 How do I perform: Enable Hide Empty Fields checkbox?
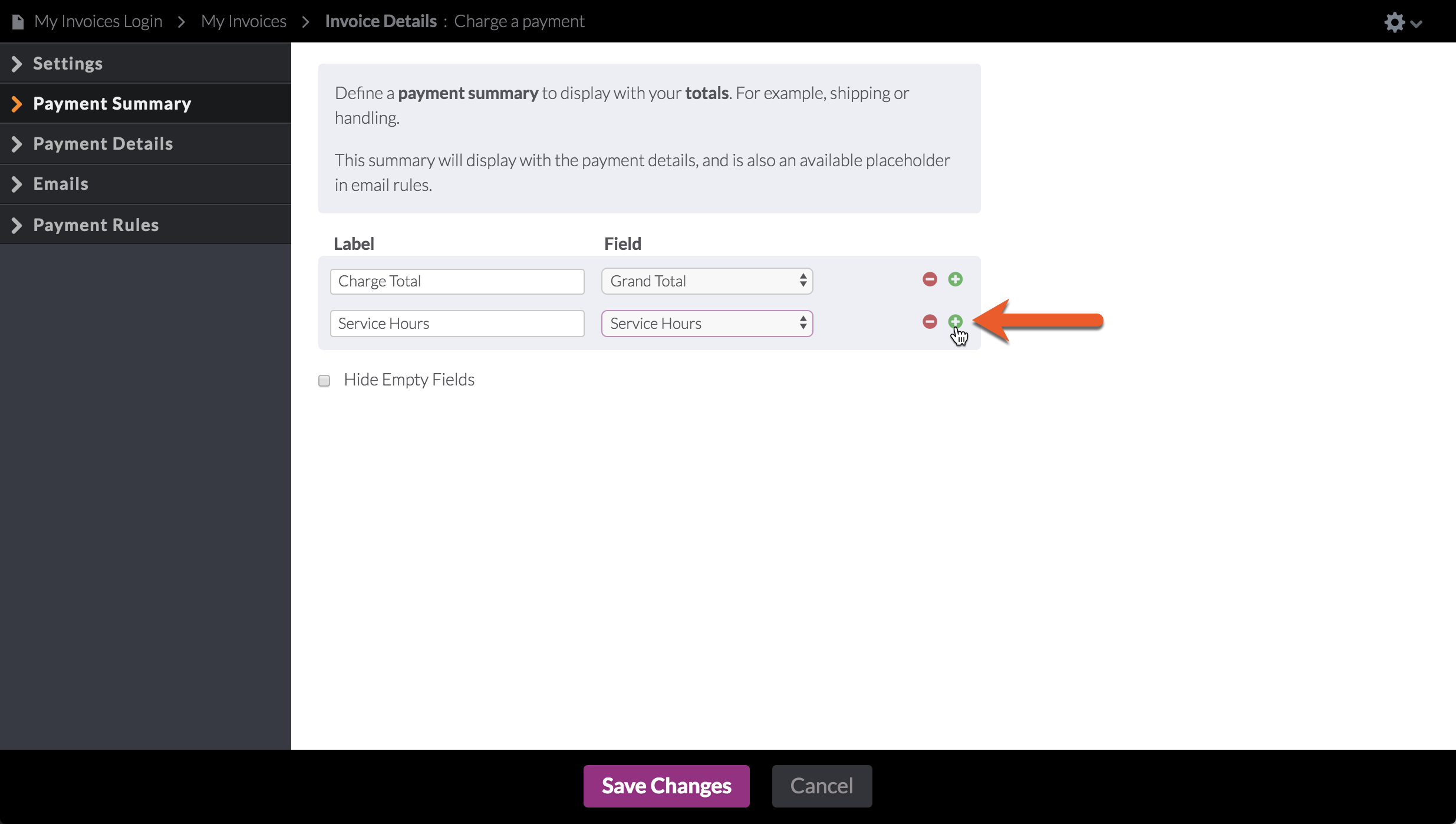click(324, 381)
